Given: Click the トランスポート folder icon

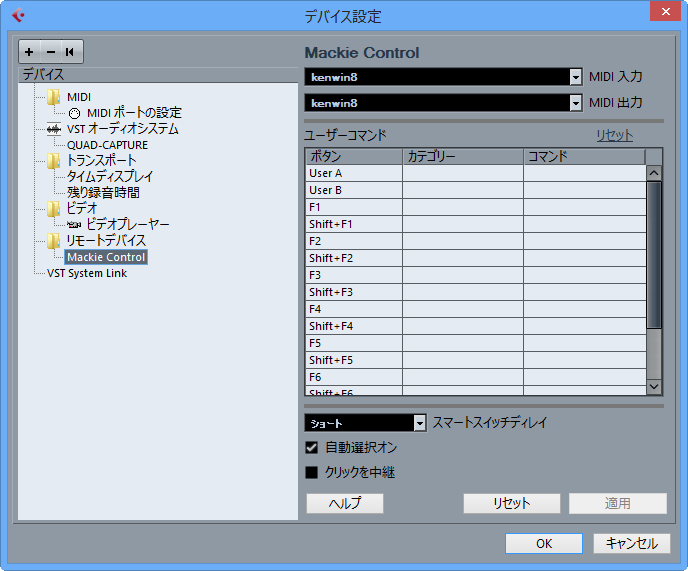Looking at the screenshot, I should click(54, 160).
